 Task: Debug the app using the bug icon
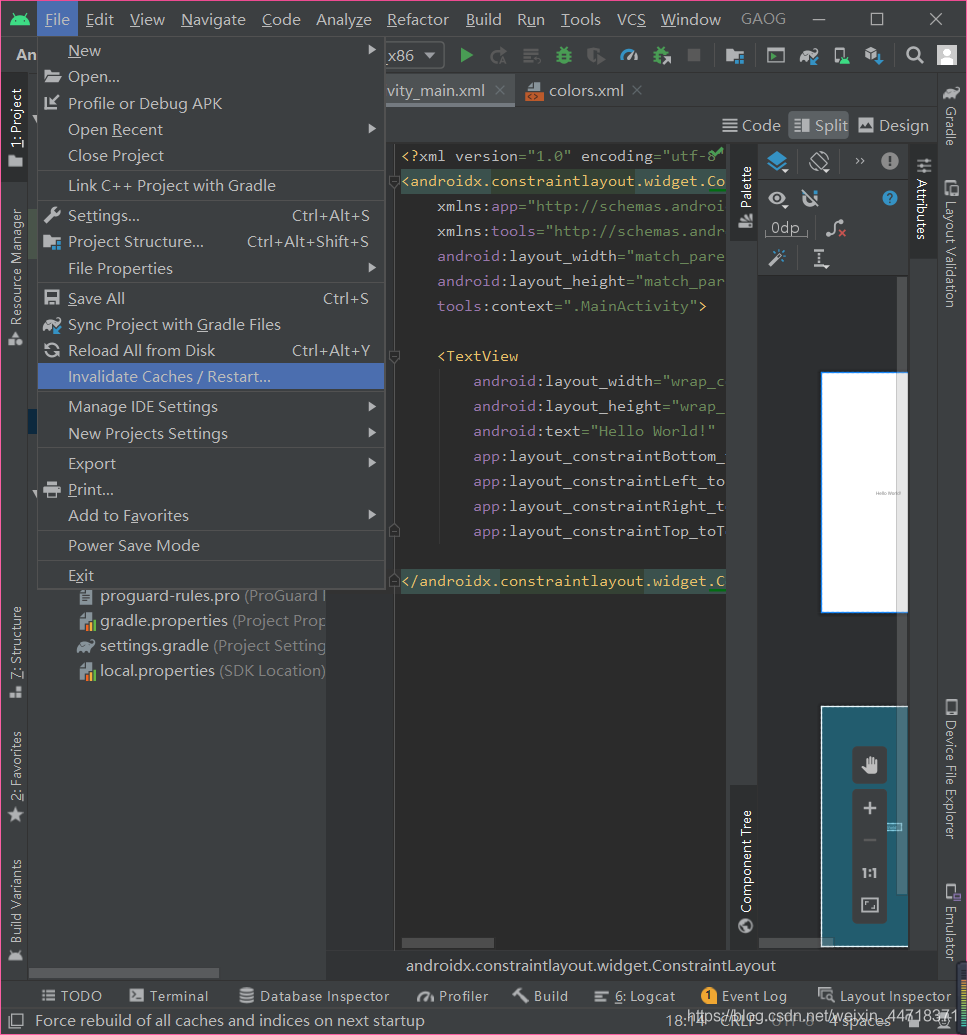564,55
